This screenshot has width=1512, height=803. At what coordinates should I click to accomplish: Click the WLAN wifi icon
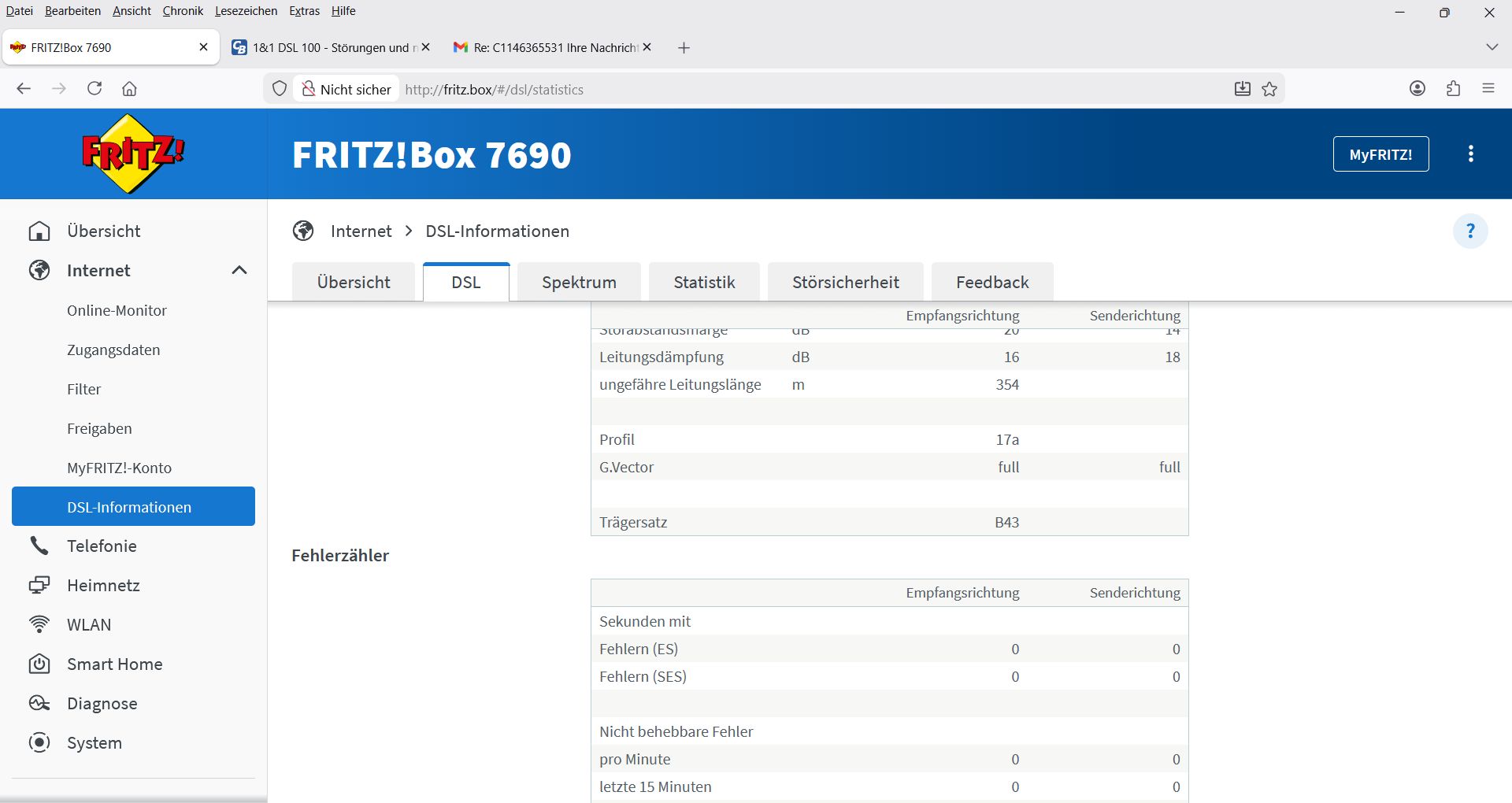[x=39, y=625]
